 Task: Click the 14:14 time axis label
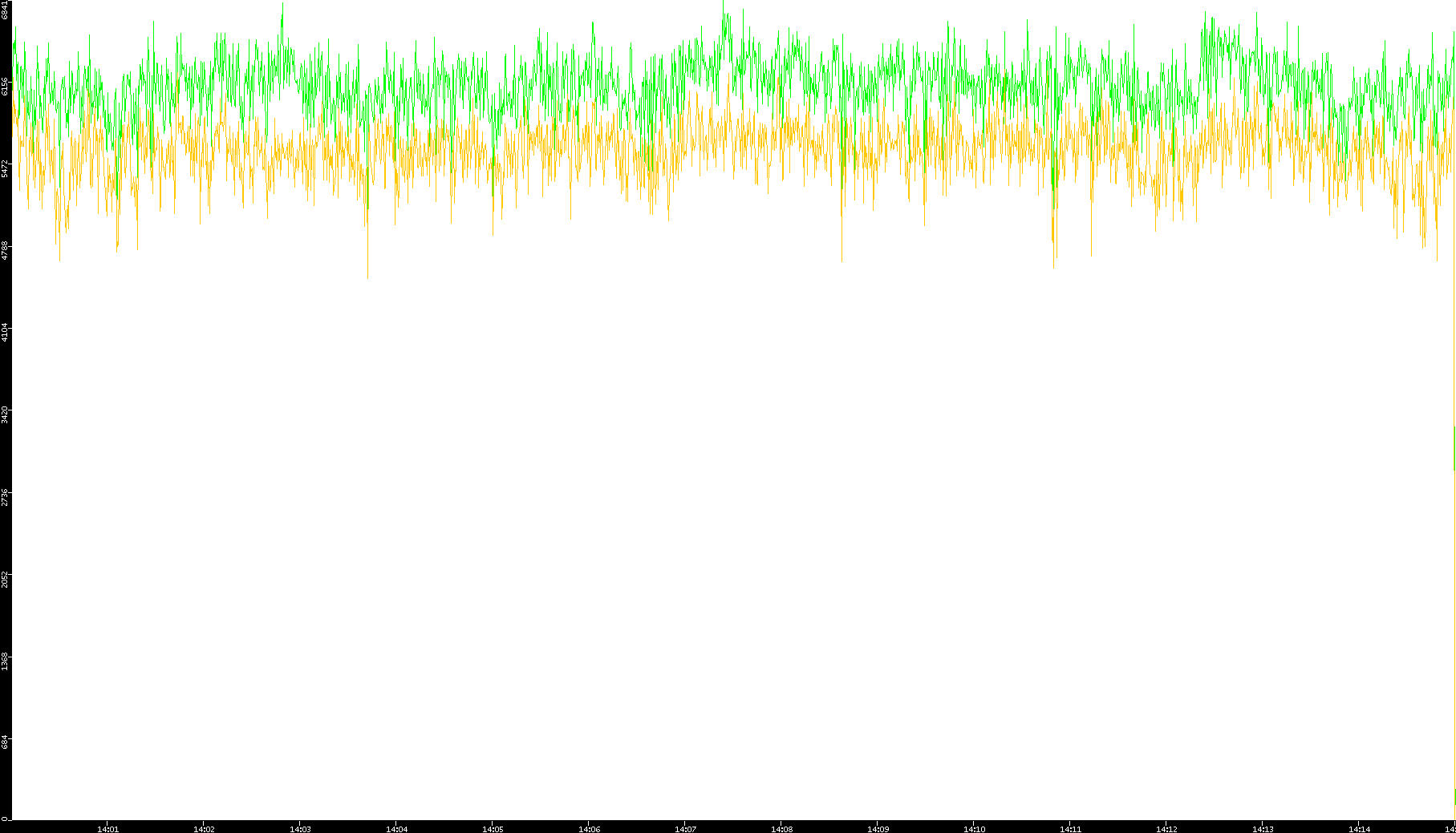tap(1359, 829)
